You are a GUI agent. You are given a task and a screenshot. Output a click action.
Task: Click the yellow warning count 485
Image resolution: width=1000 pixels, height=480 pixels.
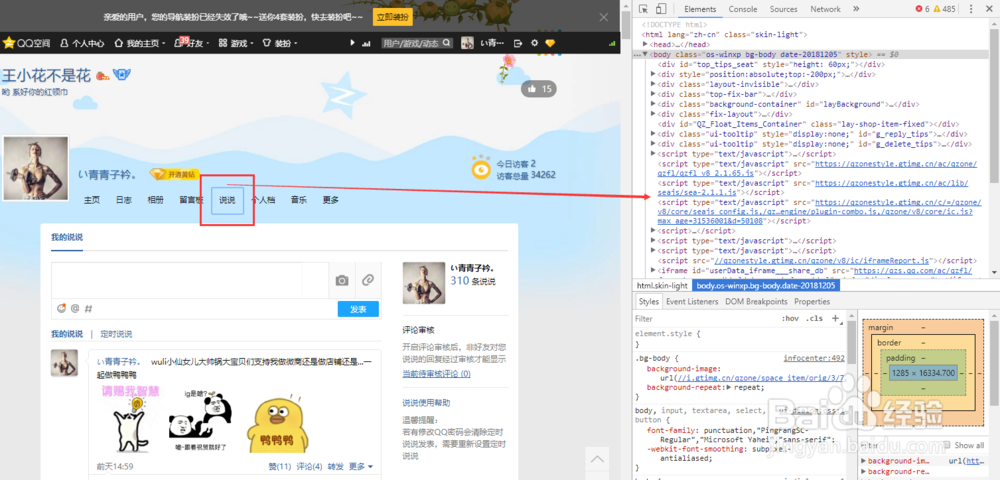[x=944, y=9]
